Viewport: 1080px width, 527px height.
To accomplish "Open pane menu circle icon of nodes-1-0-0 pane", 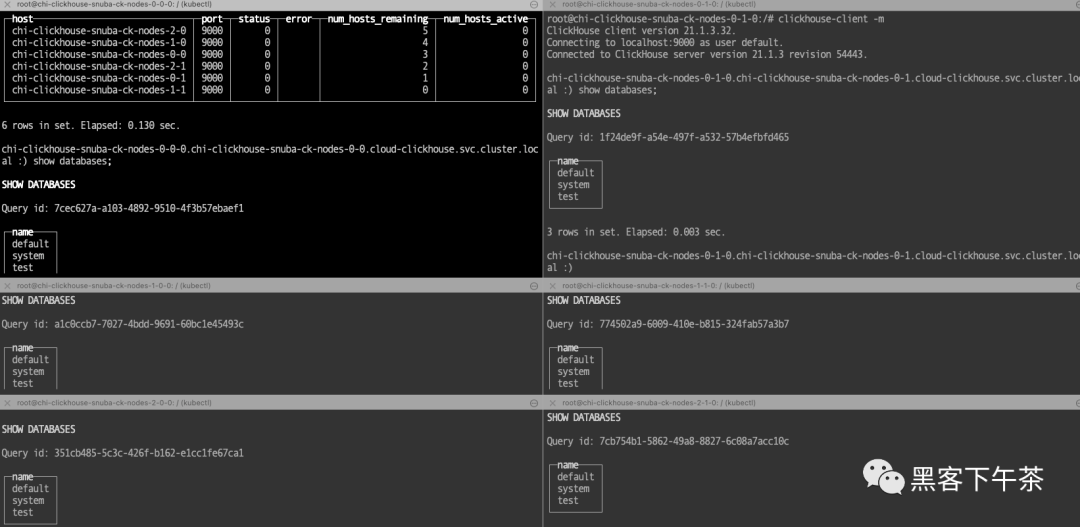I will (x=534, y=285).
